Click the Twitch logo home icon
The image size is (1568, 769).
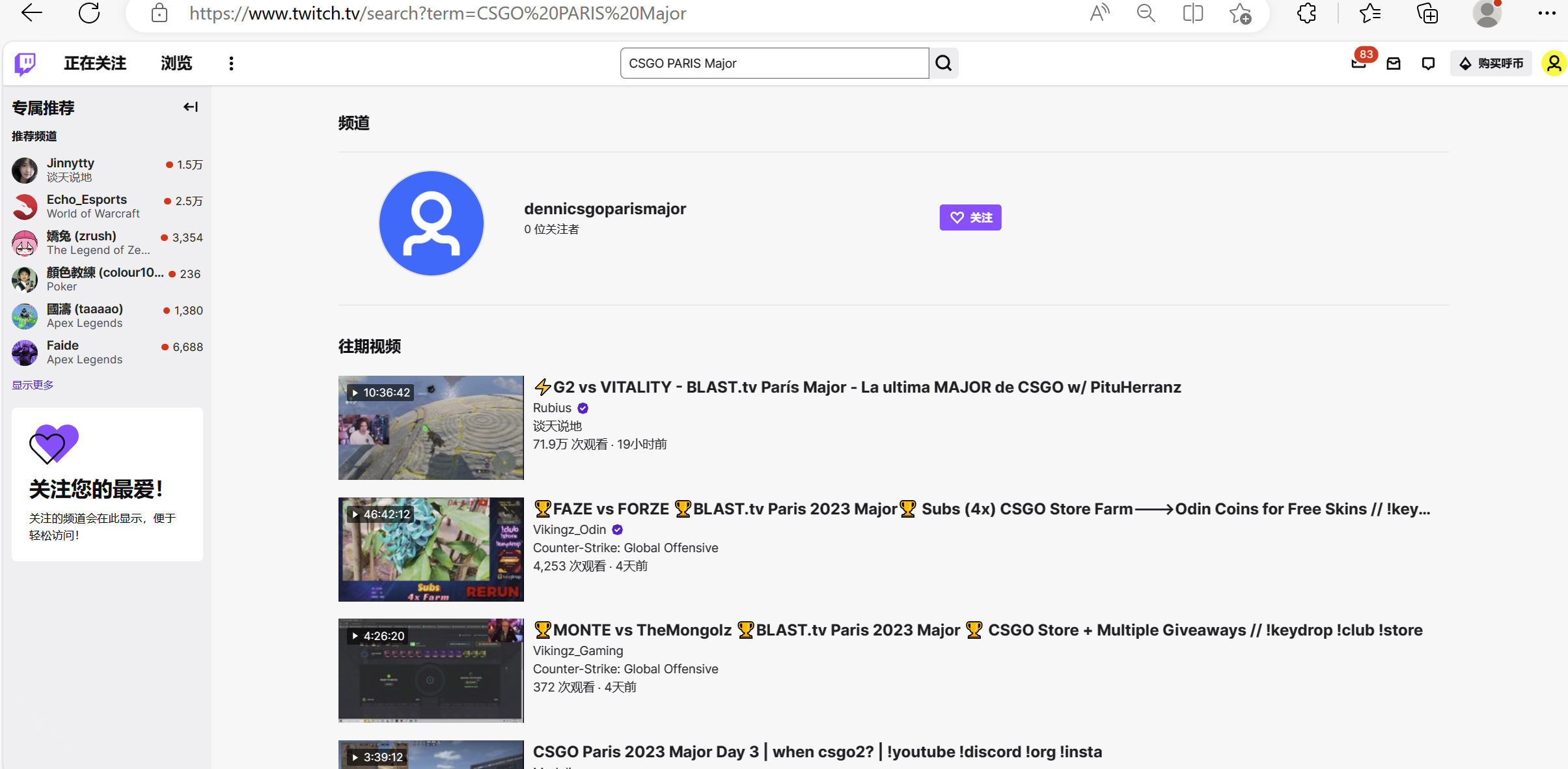pos(25,63)
